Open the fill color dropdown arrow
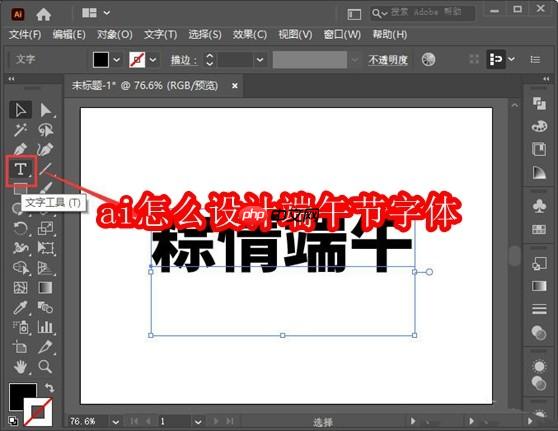558x431 pixels. coord(117,60)
